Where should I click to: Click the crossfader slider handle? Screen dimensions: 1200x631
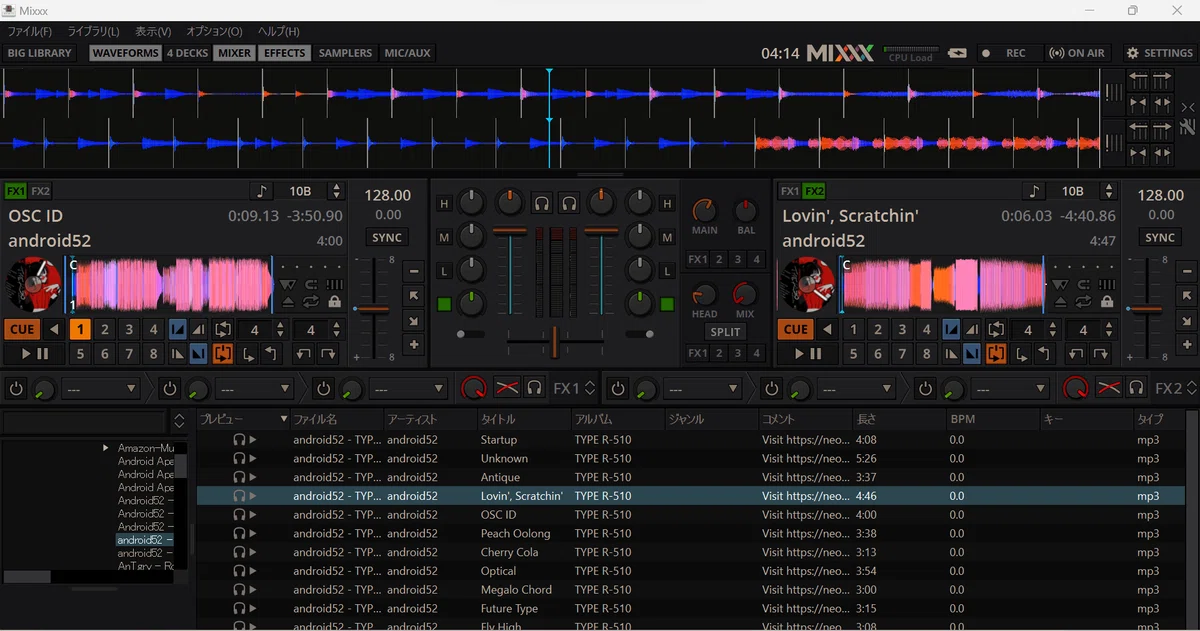554,342
